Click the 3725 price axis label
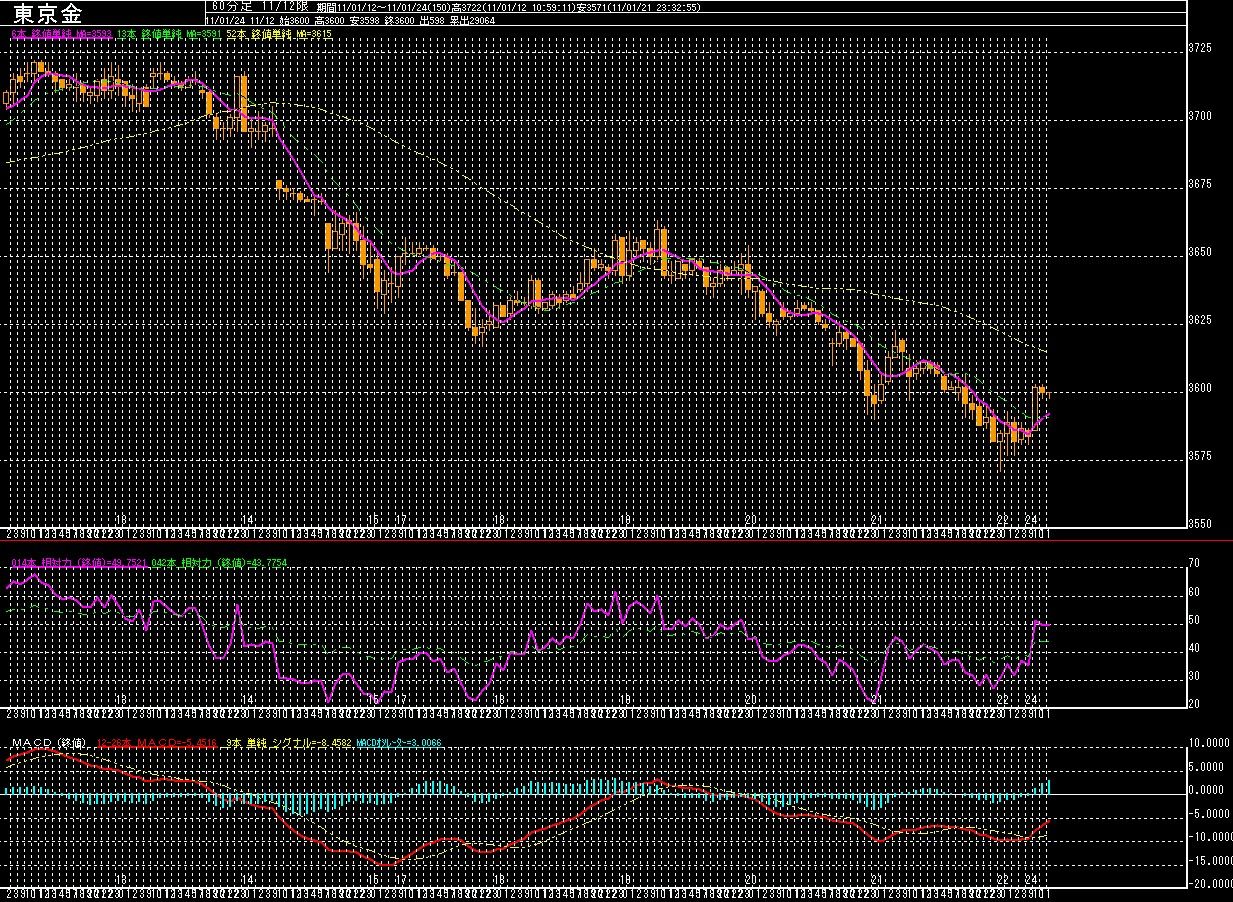This screenshot has height=902, width=1233. pos(1198,48)
